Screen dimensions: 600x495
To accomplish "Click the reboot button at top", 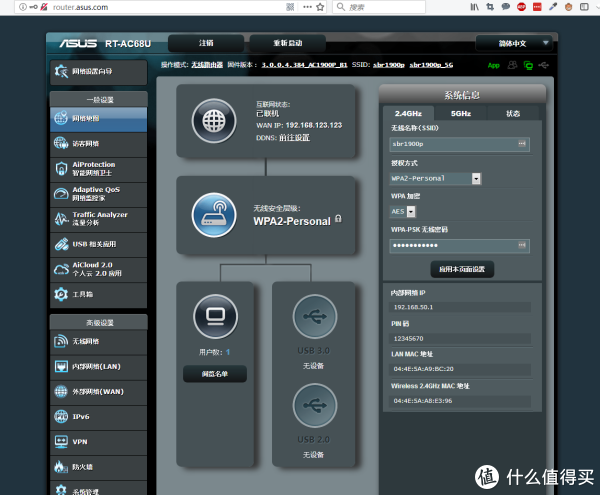I will (288, 43).
